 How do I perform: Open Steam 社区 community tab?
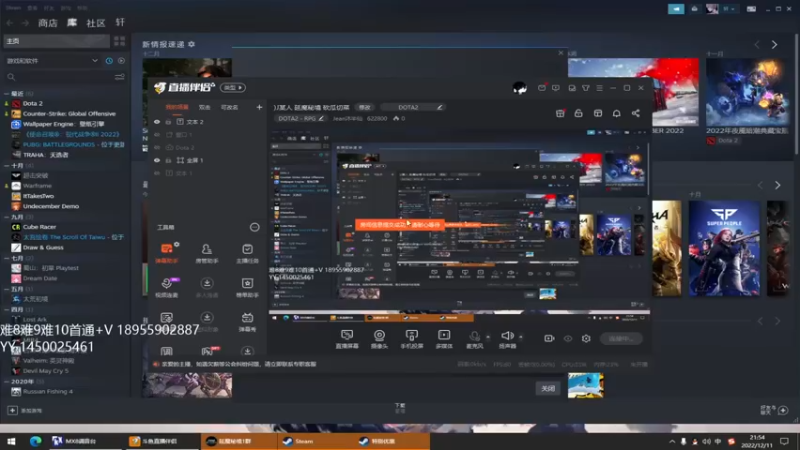tap(95, 23)
